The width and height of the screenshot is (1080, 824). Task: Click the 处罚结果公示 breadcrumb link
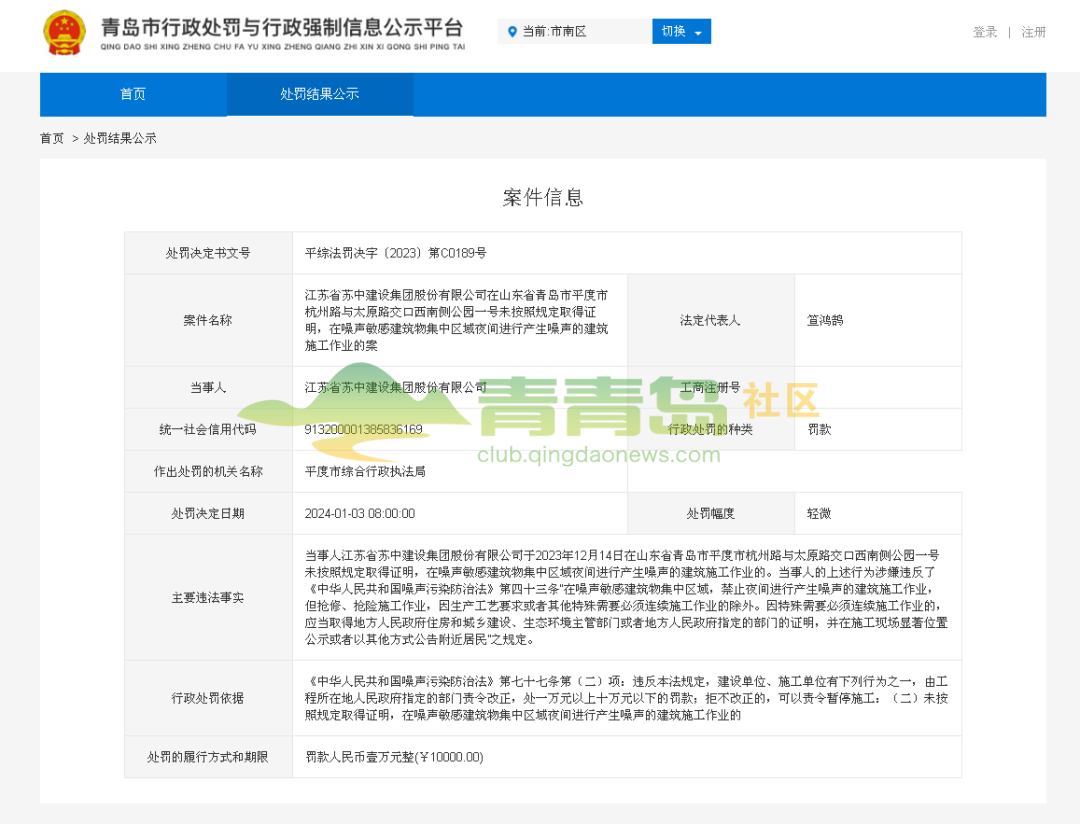pos(120,138)
